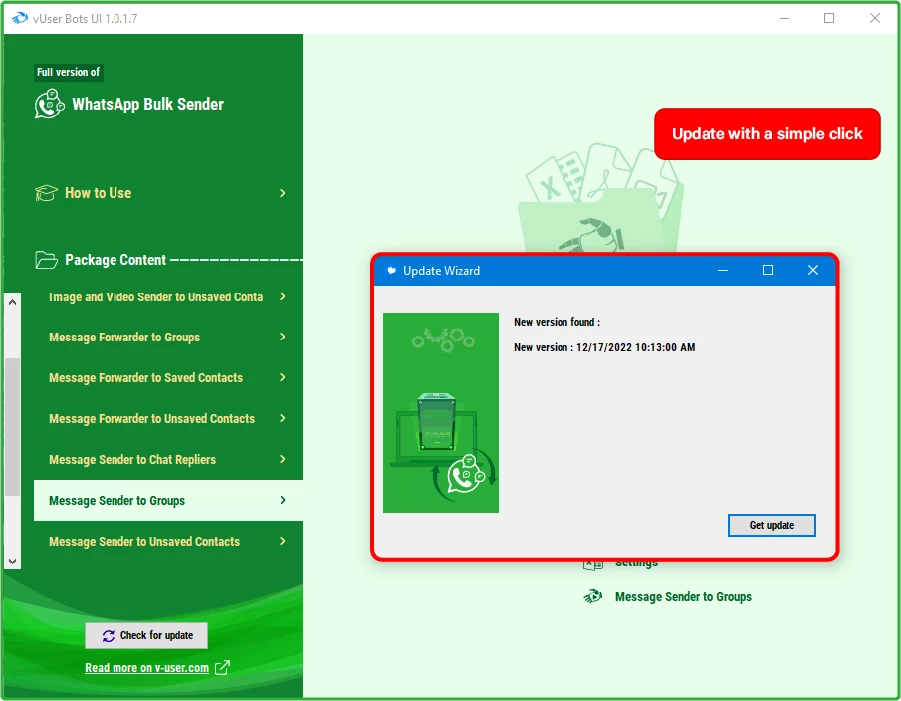This screenshot has height=701, width=901.
Task: Click the sidebar scrollbar down arrow
Action: click(x=13, y=561)
